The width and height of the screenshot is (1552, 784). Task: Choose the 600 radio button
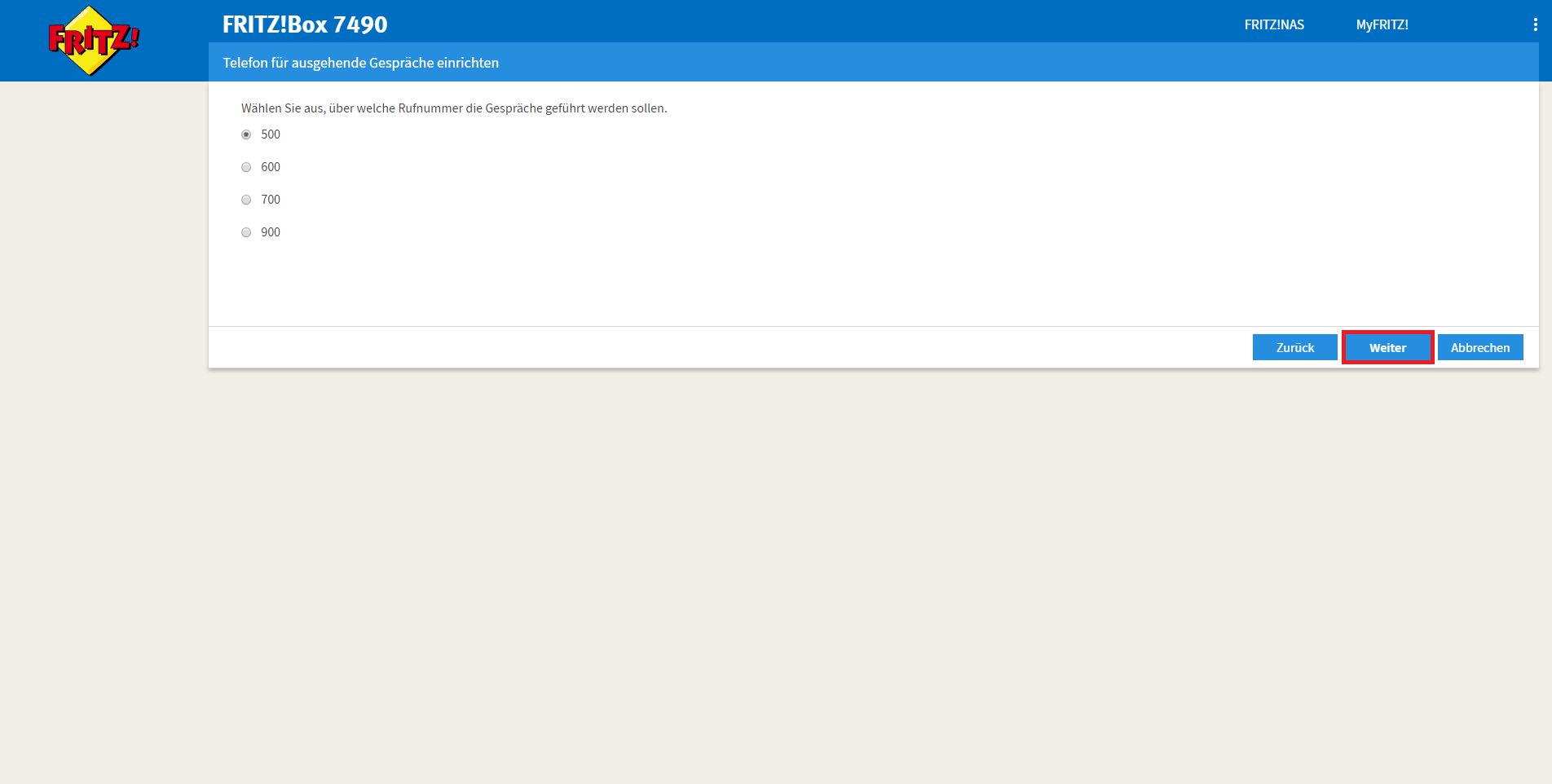[246, 167]
